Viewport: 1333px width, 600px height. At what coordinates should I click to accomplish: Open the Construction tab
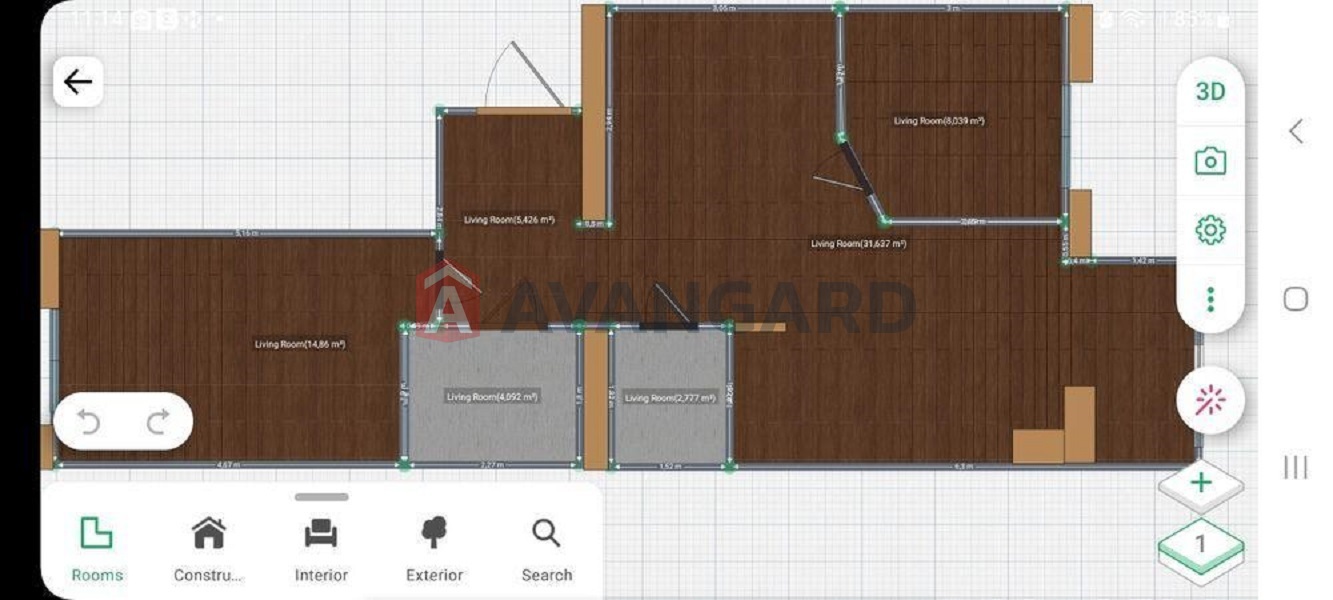click(x=208, y=548)
